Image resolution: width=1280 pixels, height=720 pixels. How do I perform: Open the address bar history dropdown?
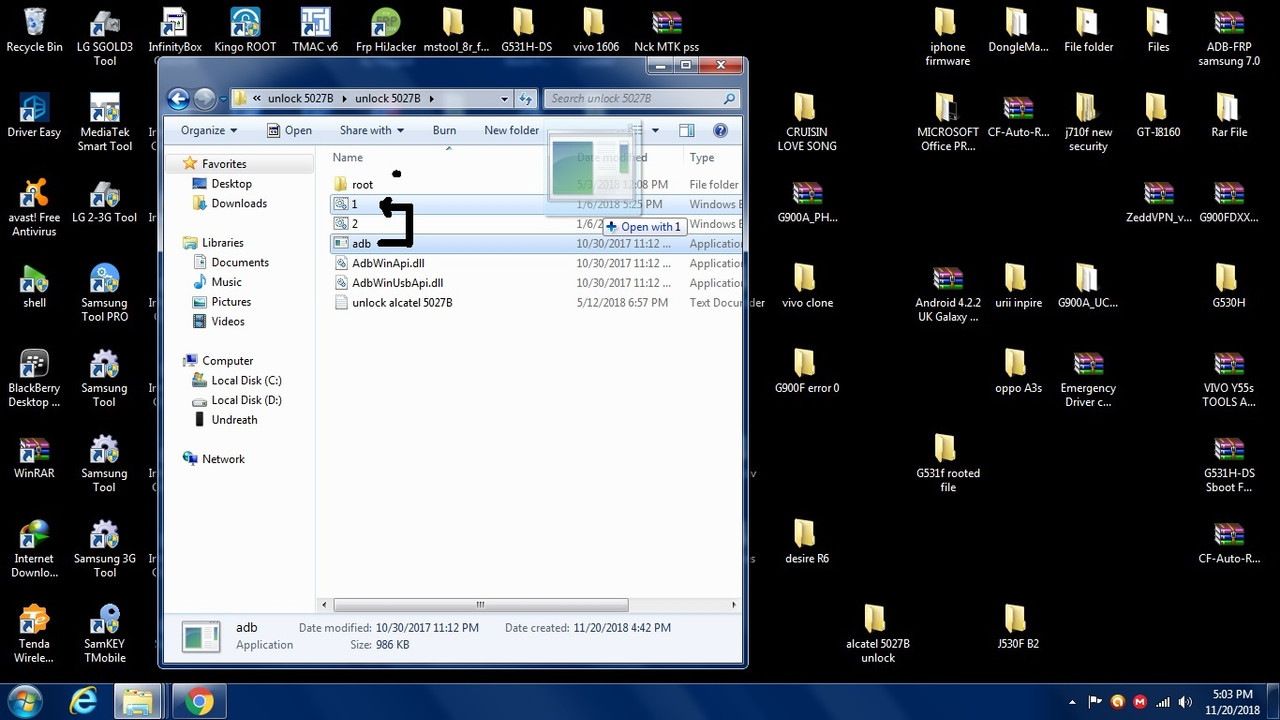[x=504, y=98]
